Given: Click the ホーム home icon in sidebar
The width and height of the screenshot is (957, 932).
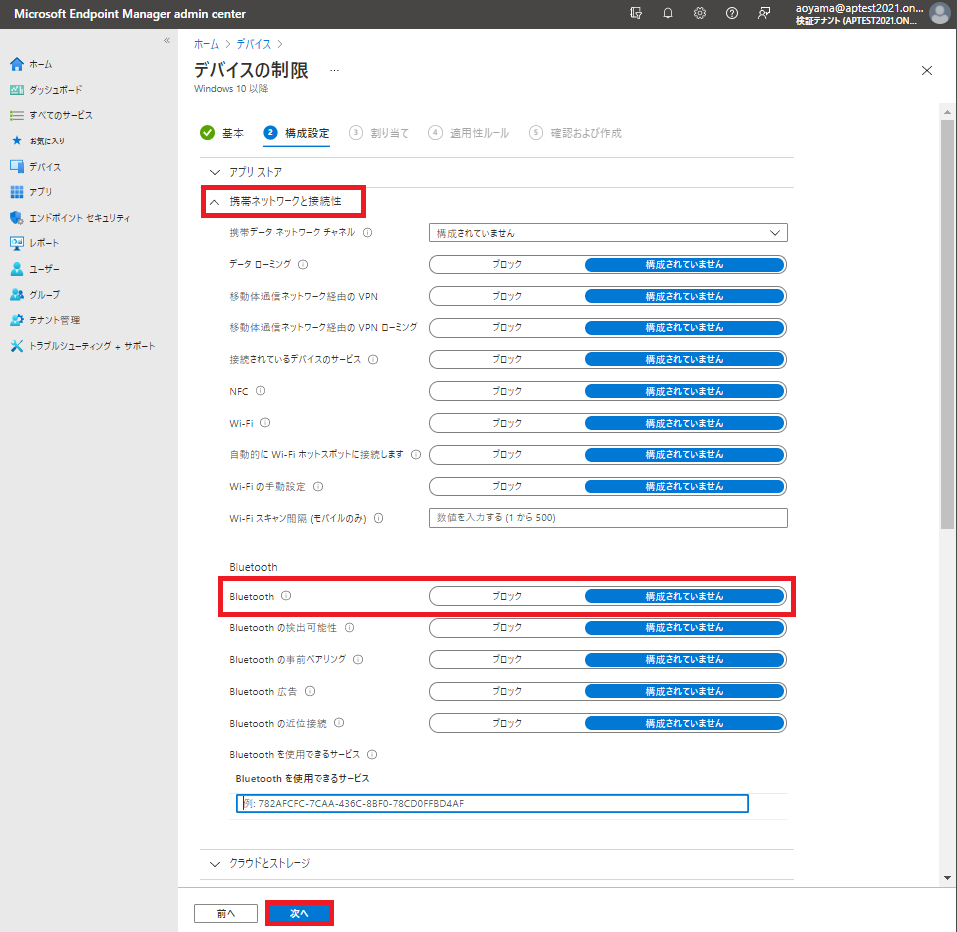Looking at the screenshot, I should 17,64.
